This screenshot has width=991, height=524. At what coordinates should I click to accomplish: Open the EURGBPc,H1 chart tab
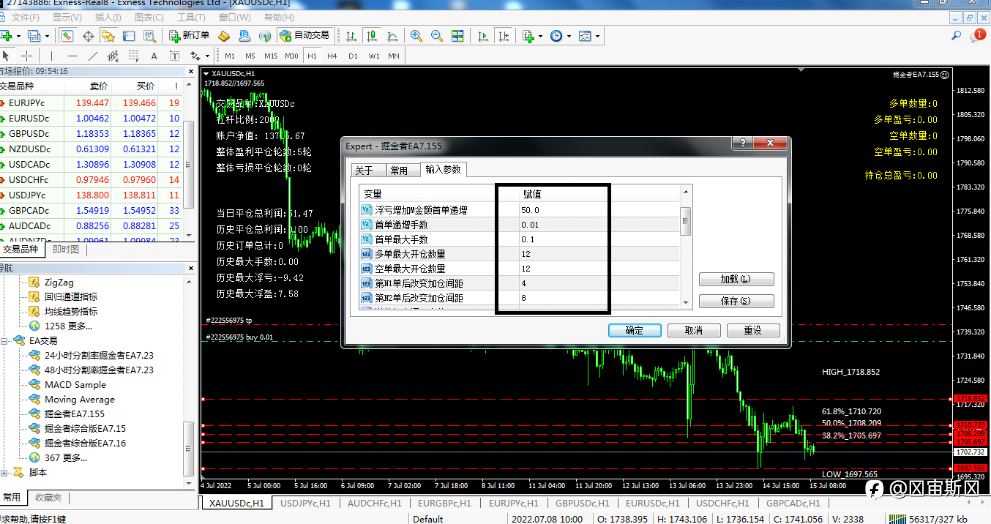pos(444,504)
